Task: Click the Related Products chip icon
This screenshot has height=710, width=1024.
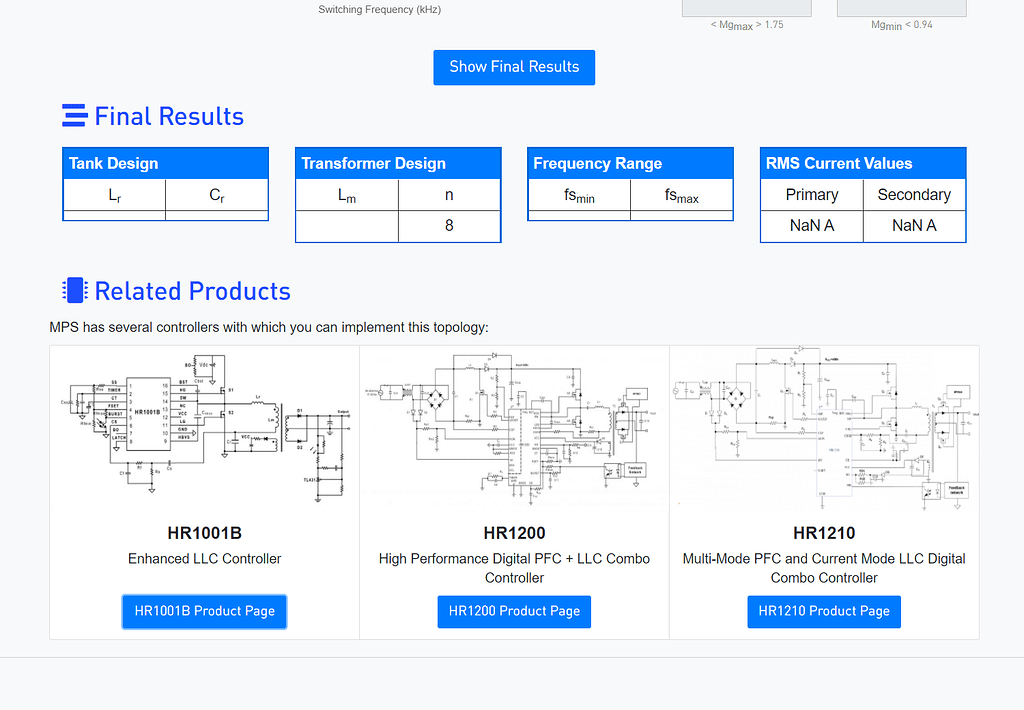Action: click(x=74, y=291)
